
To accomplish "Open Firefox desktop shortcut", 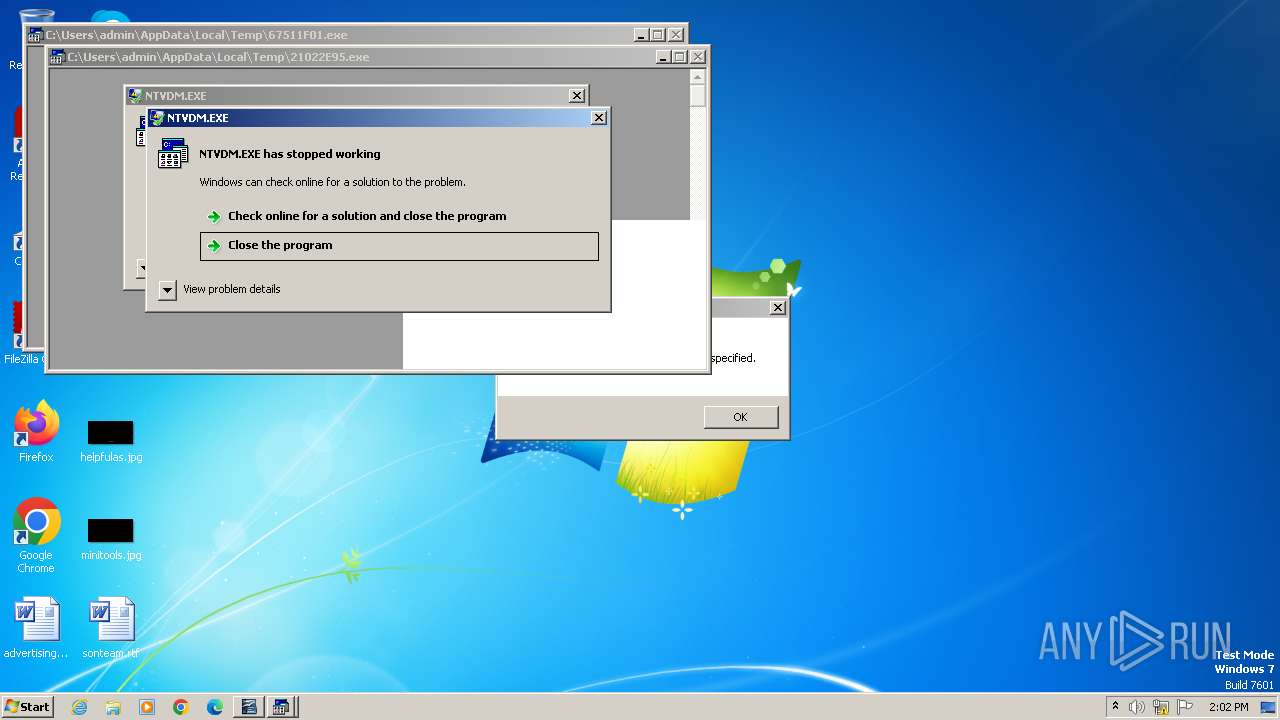I will click(37, 432).
